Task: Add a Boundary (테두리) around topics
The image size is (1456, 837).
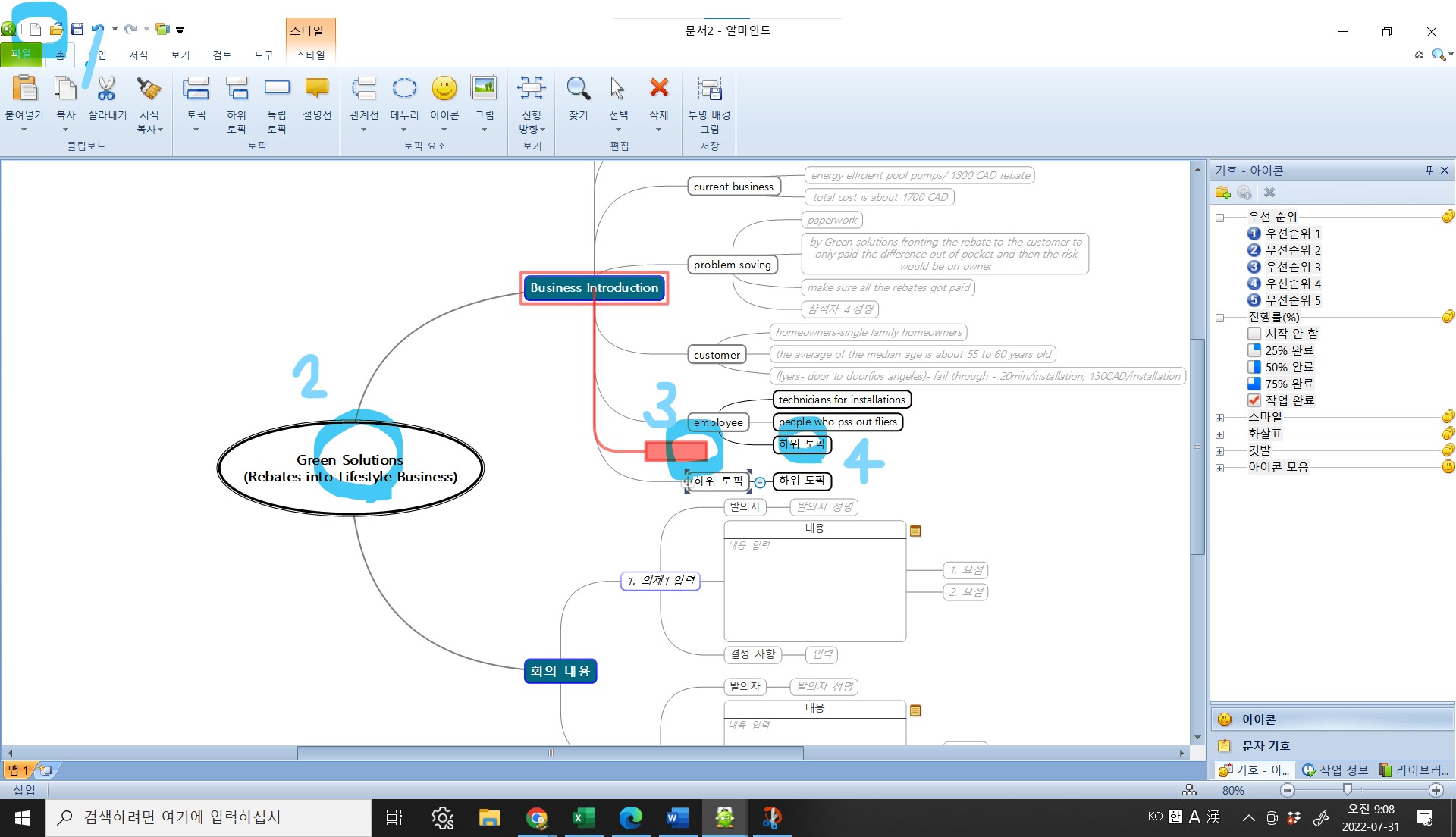Action: (x=404, y=89)
